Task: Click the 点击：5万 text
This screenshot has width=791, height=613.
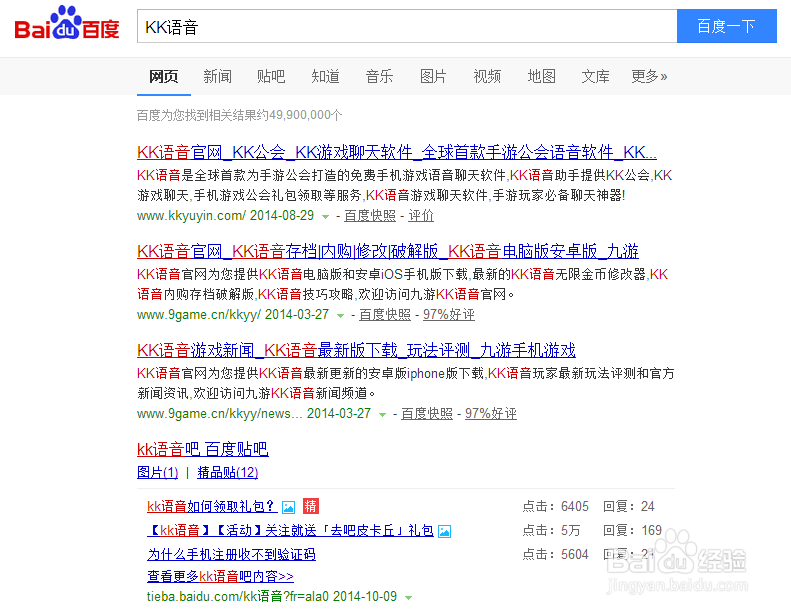Action: [551, 530]
